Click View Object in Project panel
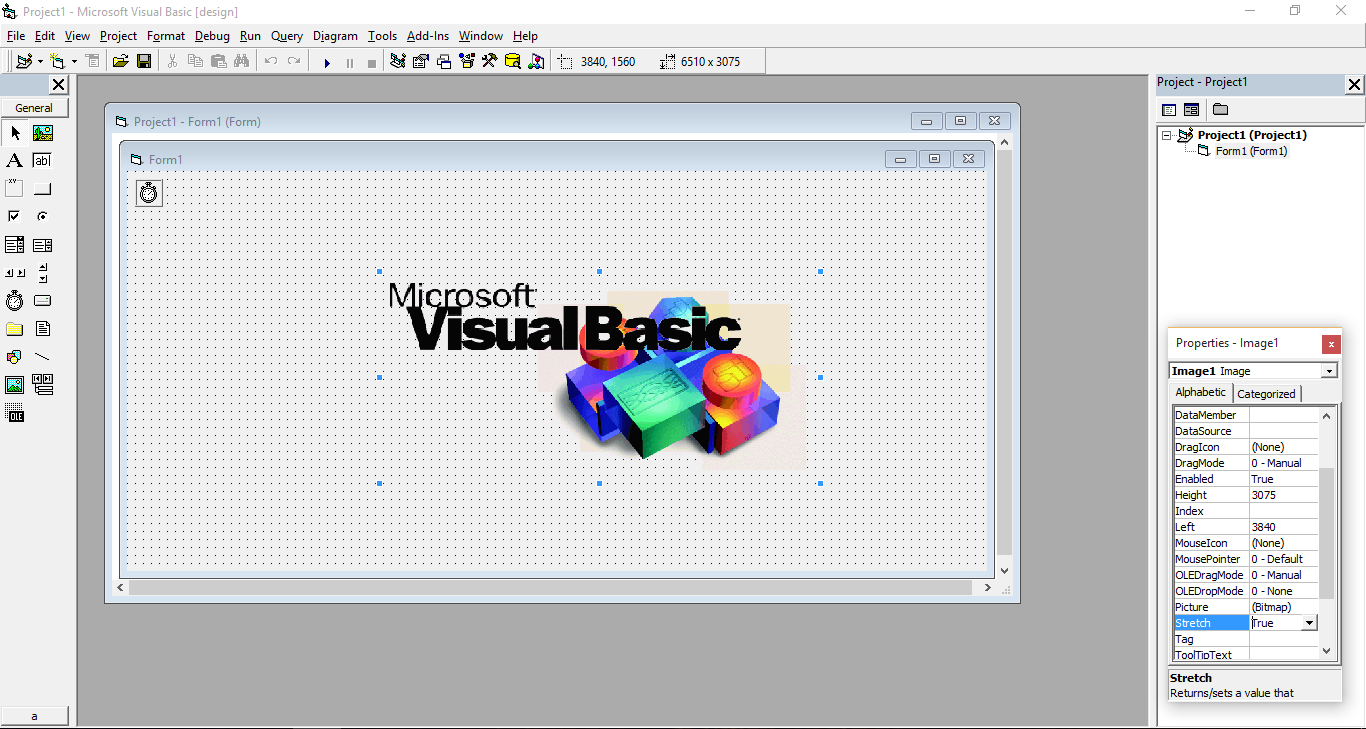Image resolution: width=1366 pixels, height=729 pixels. (x=1191, y=110)
